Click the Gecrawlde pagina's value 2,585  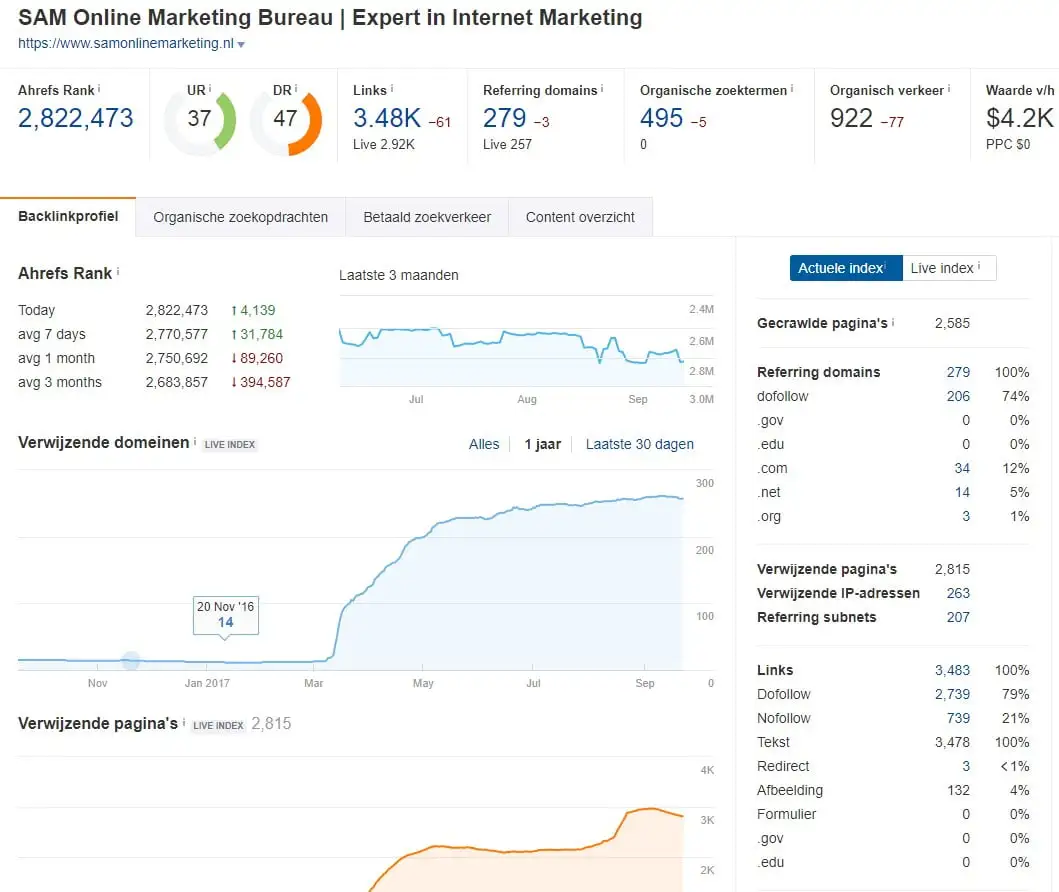(952, 323)
